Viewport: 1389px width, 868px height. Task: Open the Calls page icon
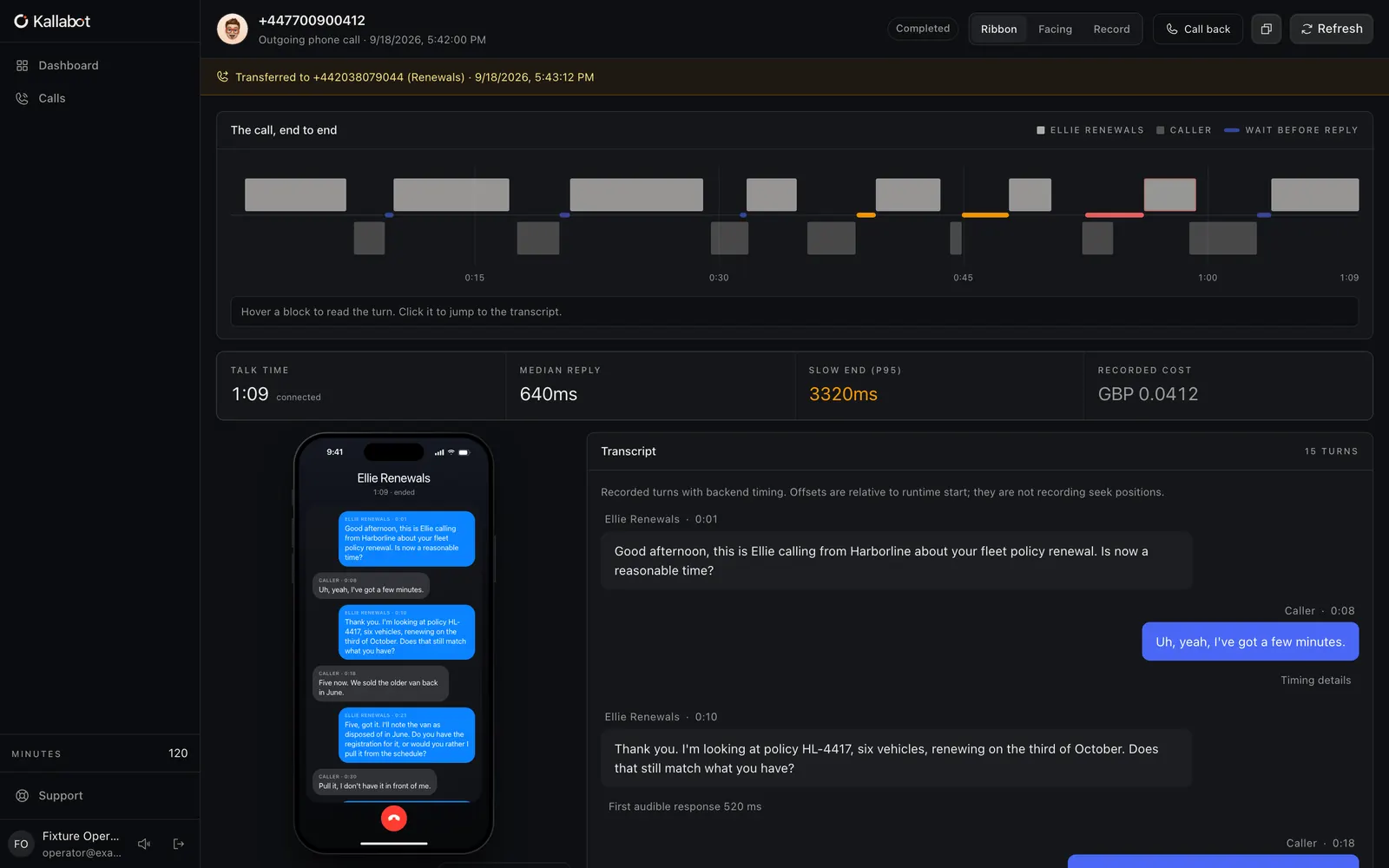(23, 98)
